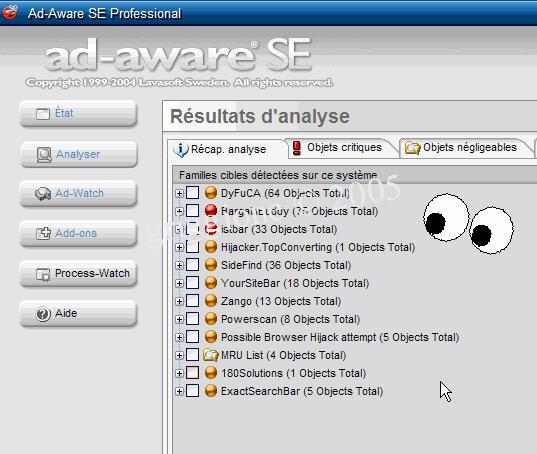Switch to the Récap. analyse tab
Image resolution: width=537 pixels, height=454 pixels.
[x=227, y=149]
